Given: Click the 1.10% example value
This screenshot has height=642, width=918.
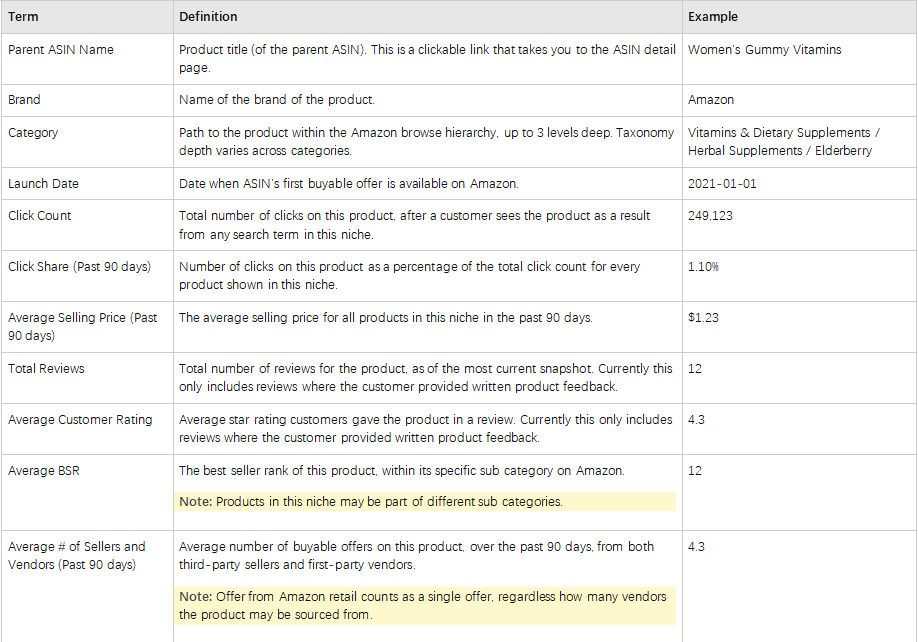Looking at the screenshot, I should point(703,267).
